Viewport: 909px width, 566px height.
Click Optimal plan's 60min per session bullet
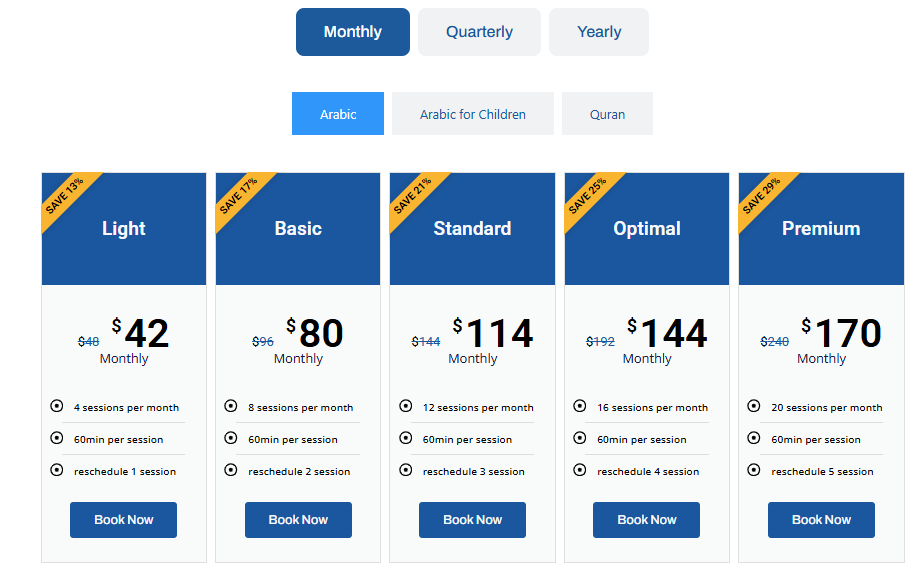580,438
